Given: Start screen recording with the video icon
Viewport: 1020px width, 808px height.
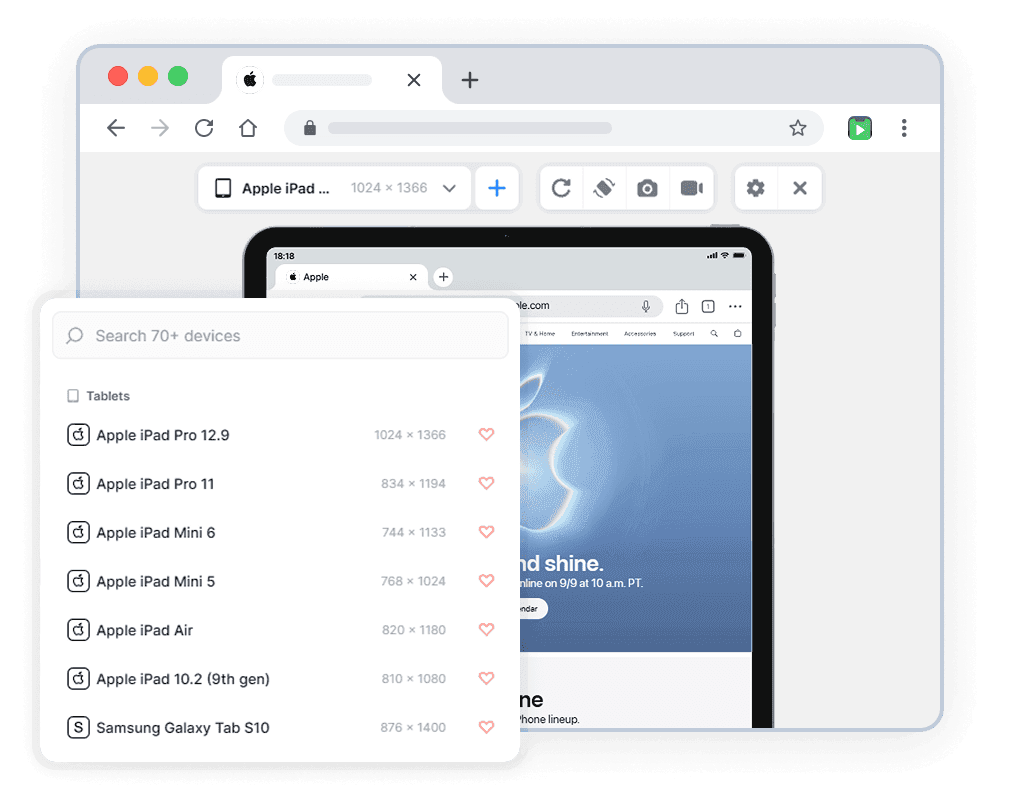Looking at the screenshot, I should click(691, 189).
